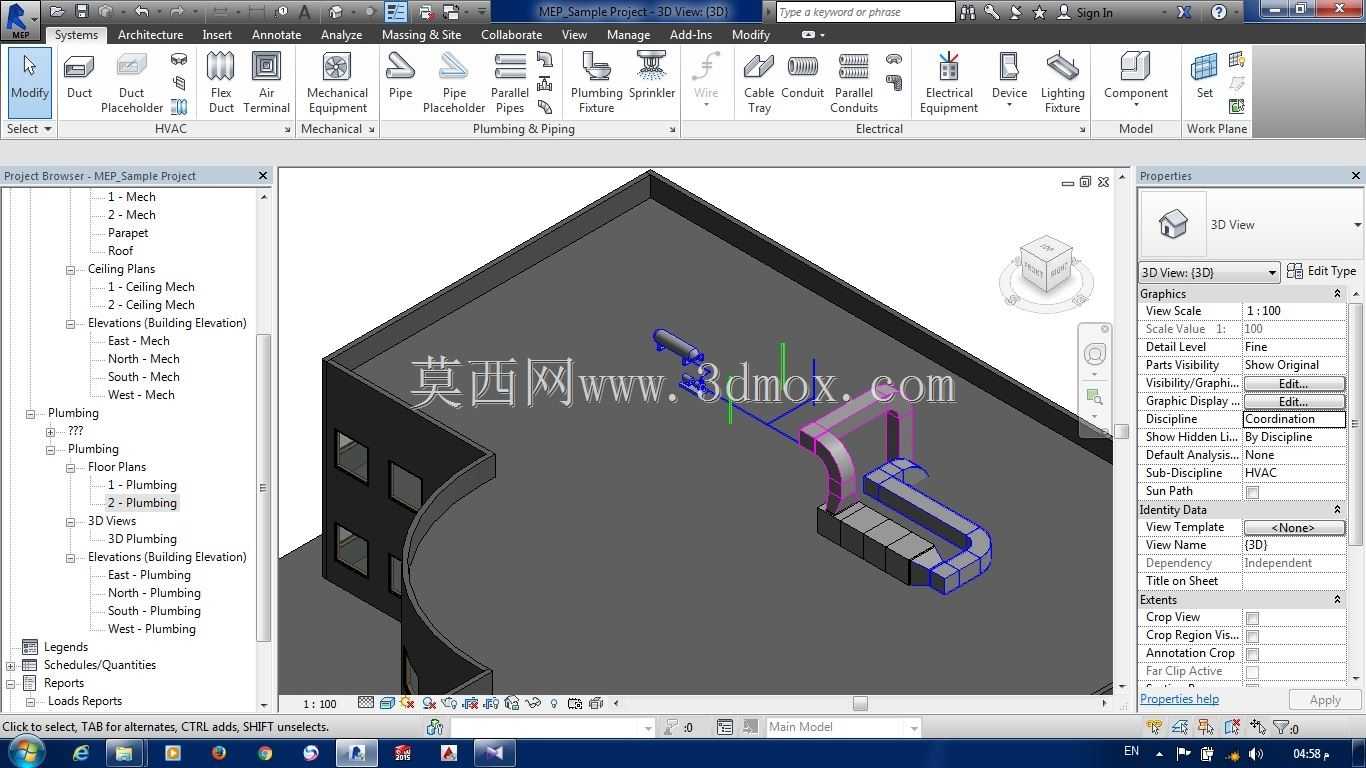This screenshot has height=768, width=1366.
Task: Expand the ??? node under Plumbing
Action: [51, 431]
